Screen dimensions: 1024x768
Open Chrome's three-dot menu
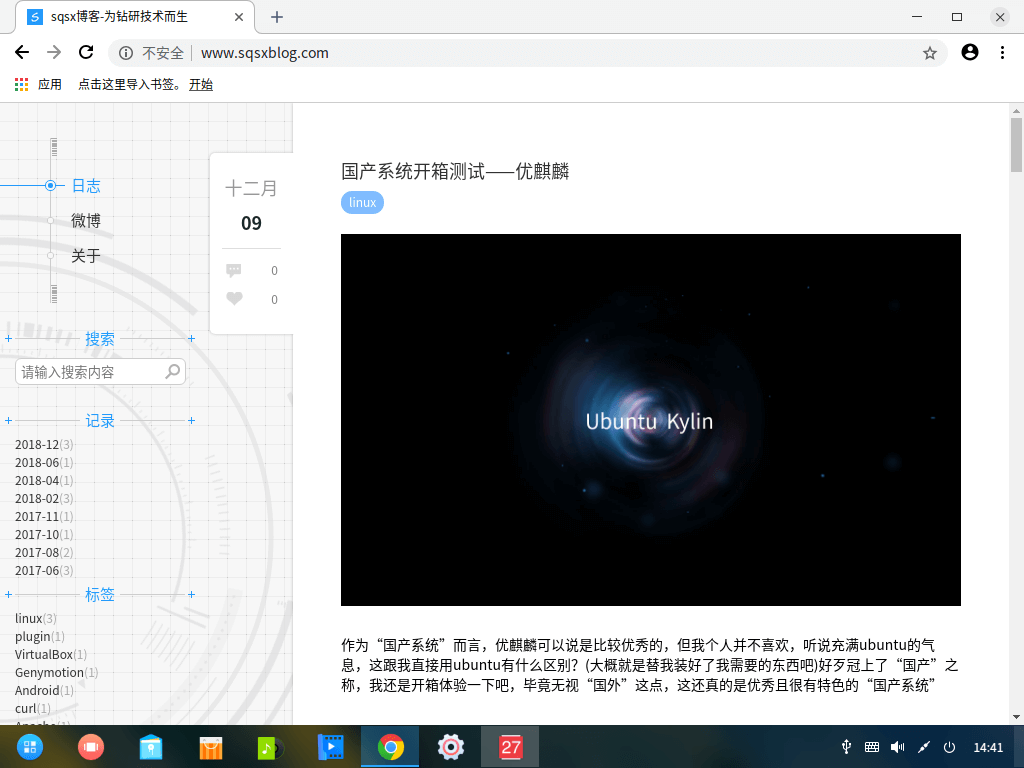tap(1002, 52)
